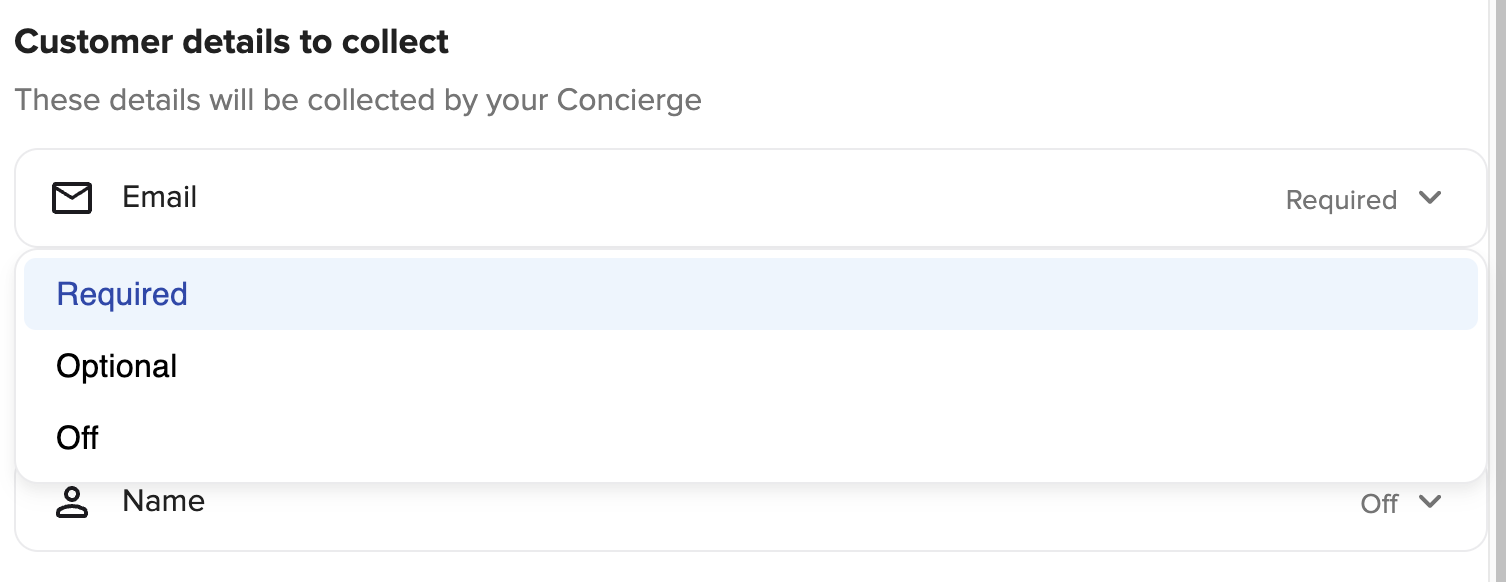Click the "Name" field label

[x=163, y=501]
